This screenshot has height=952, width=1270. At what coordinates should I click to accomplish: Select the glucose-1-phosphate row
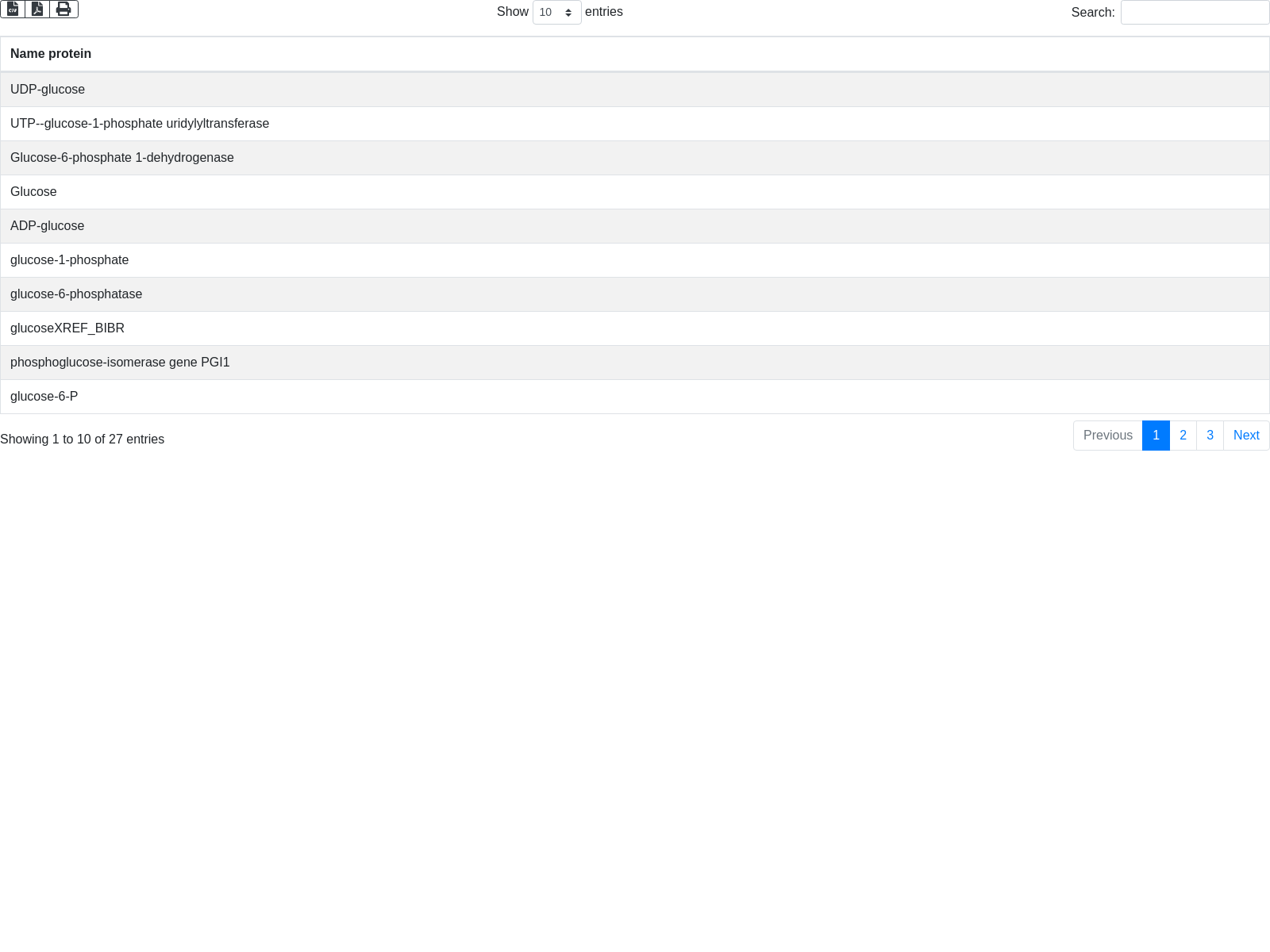70,260
